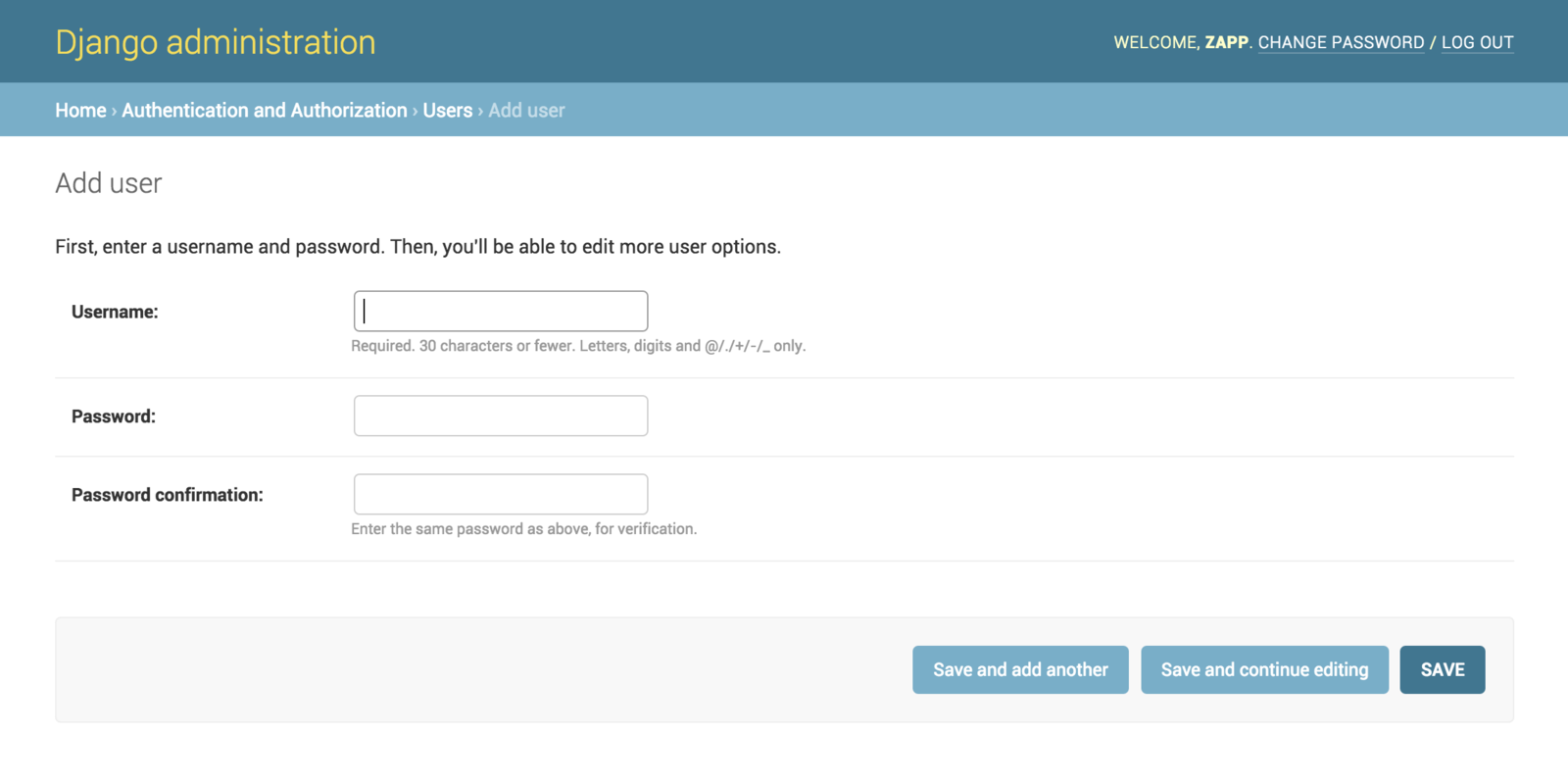Focus the Username input field
Image resolution: width=1568 pixels, height=782 pixels.
point(501,311)
